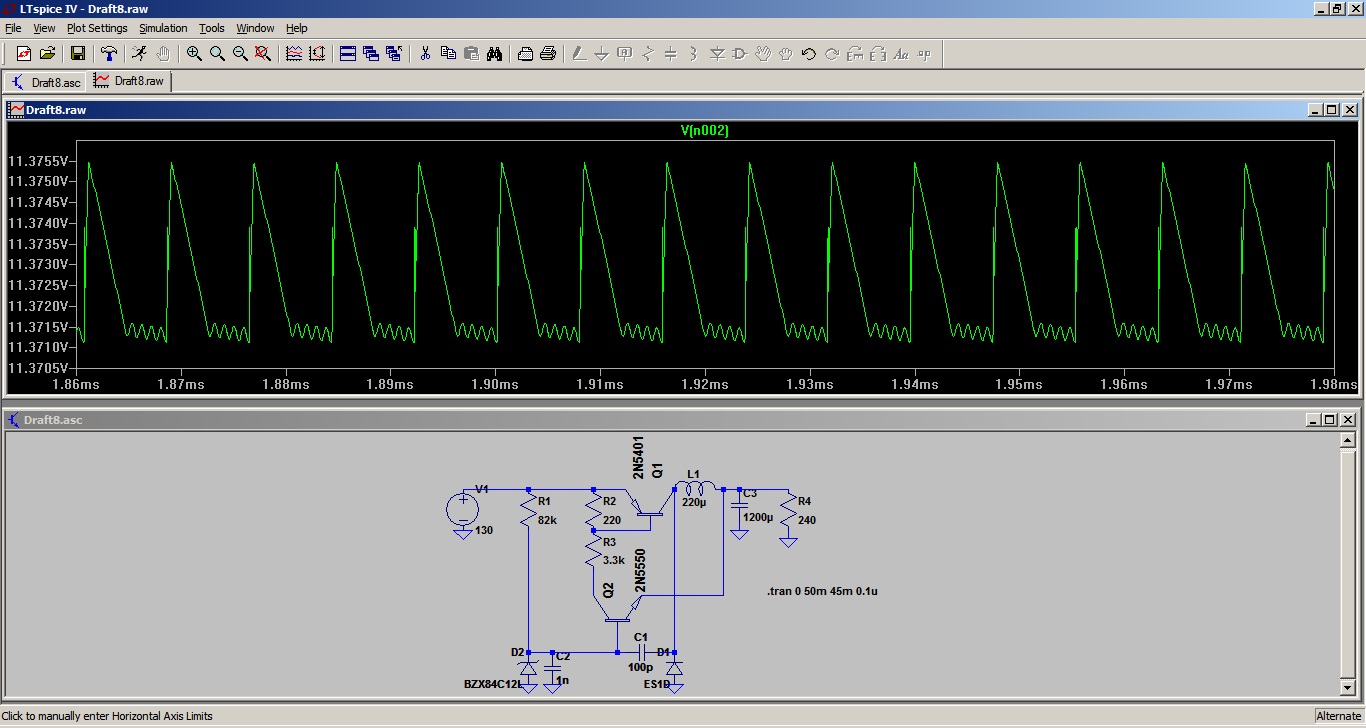Viewport: 1366px width, 728px height.
Task: Open the Simulation menu
Action: point(163,28)
